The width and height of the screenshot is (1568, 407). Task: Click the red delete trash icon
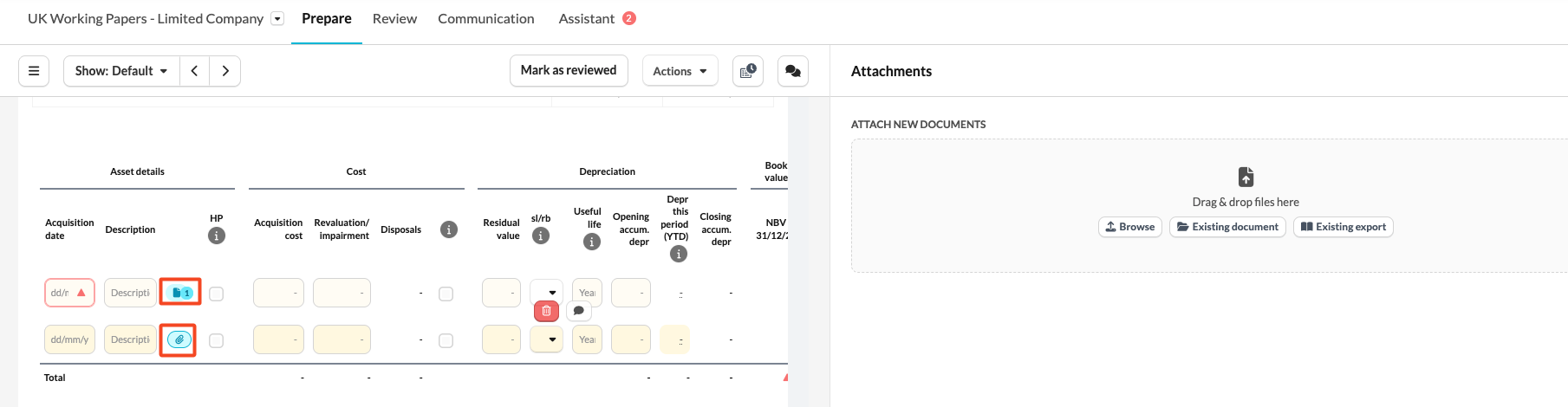pyautogui.click(x=546, y=311)
